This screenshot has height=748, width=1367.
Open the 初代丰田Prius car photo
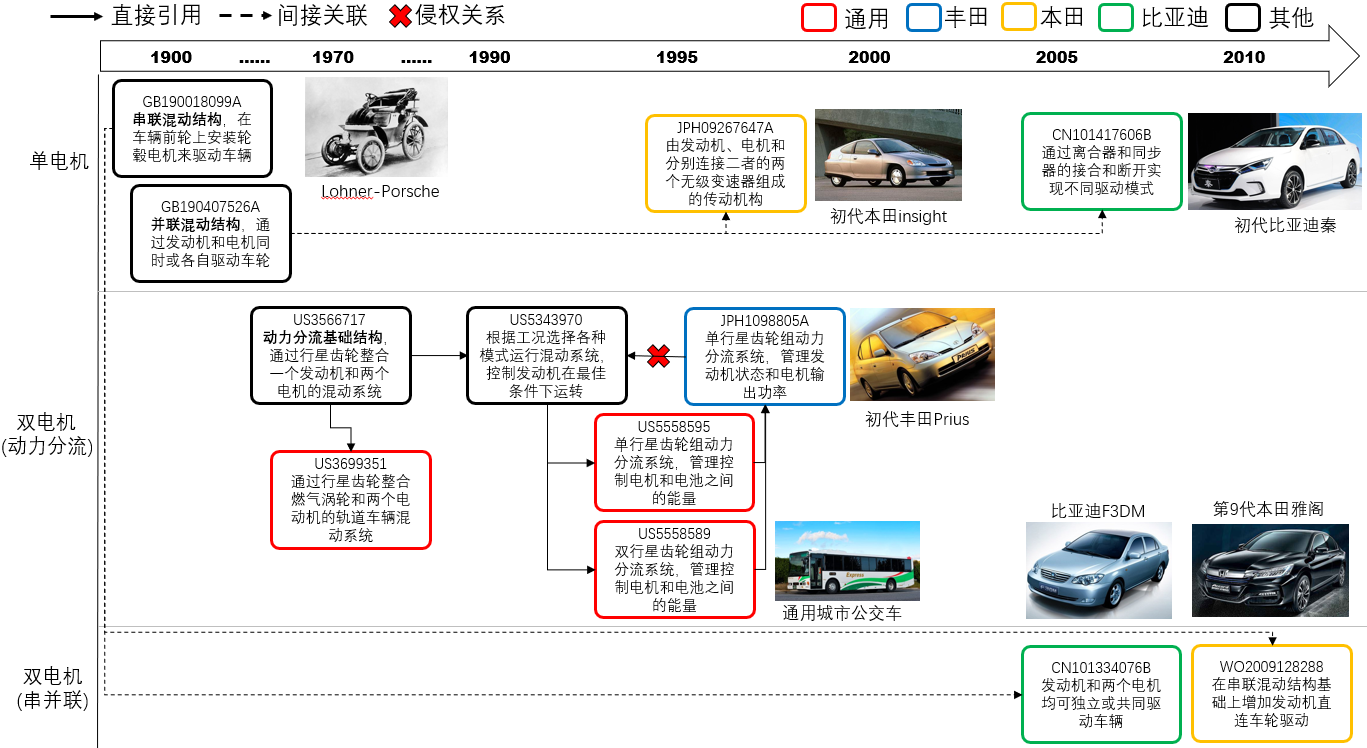tap(922, 354)
